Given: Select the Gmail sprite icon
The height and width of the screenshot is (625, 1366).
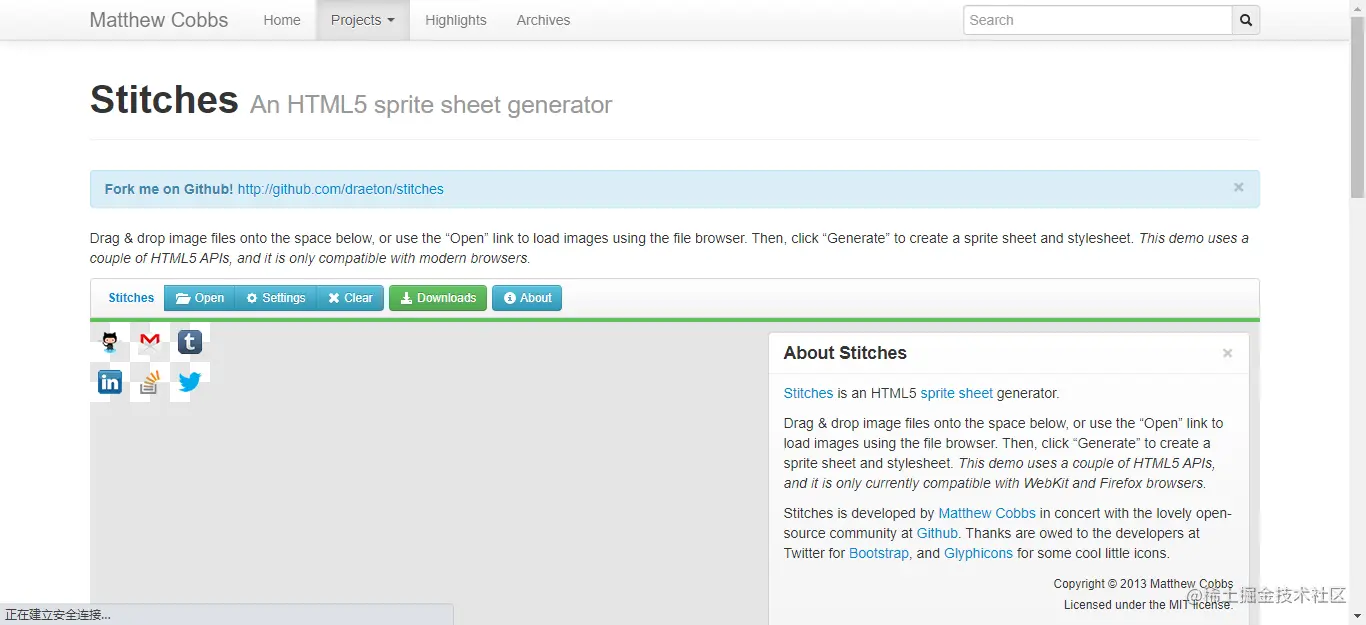Looking at the screenshot, I should 150,341.
